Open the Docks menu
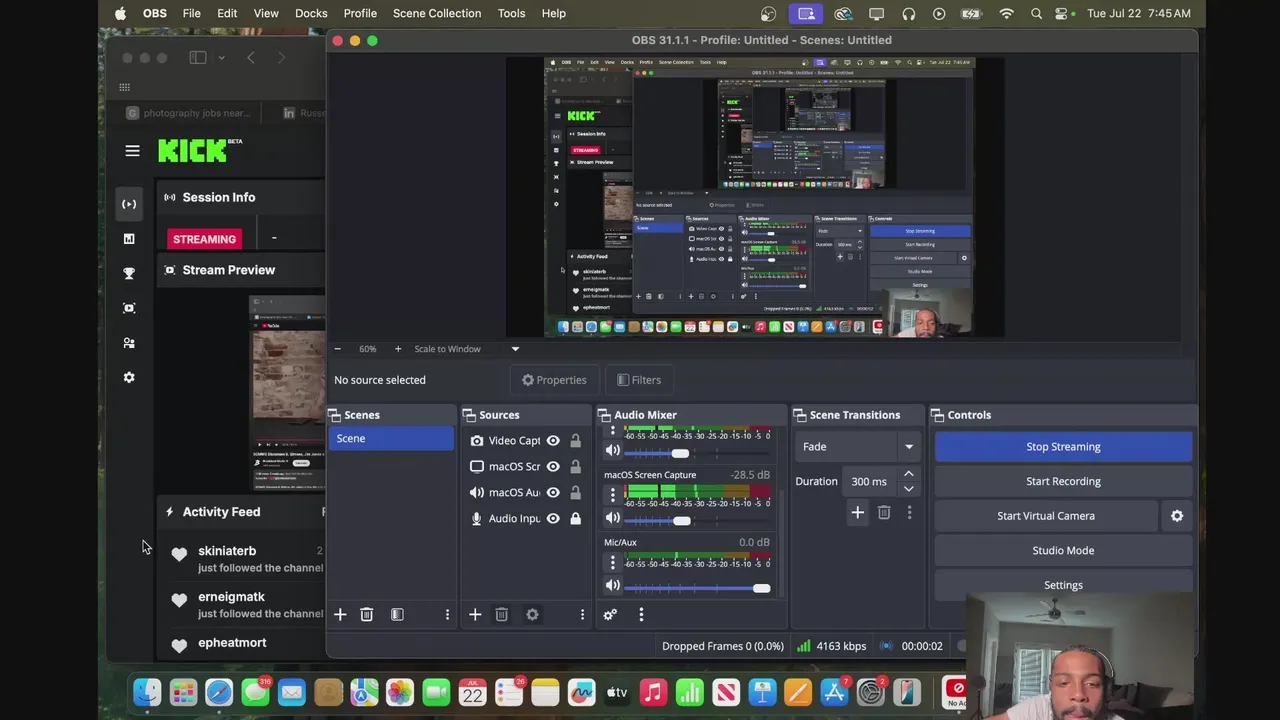The width and height of the screenshot is (1280, 720). click(x=311, y=13)
